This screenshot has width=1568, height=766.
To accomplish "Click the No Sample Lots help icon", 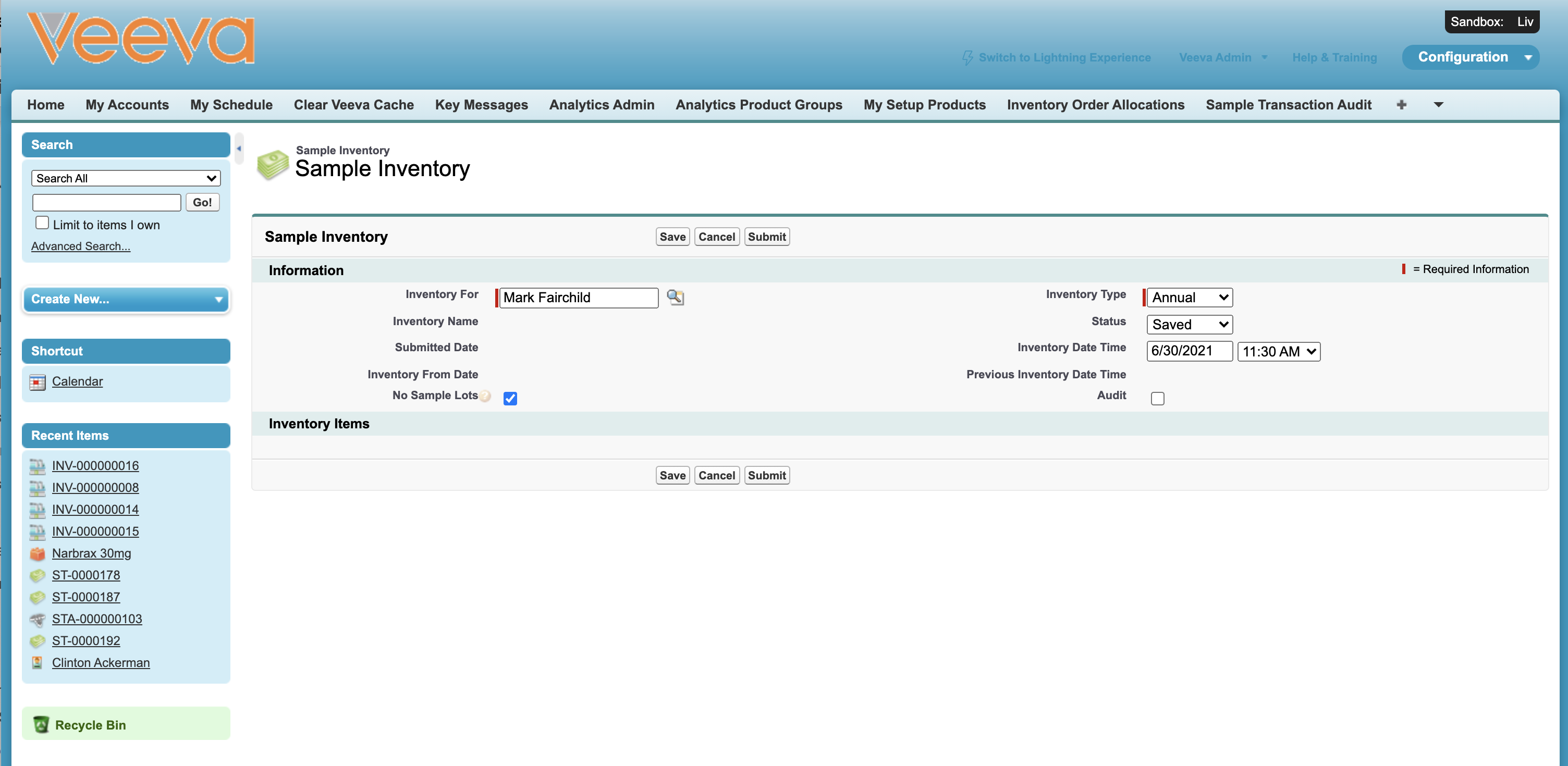I will click(x=485, y=396).
